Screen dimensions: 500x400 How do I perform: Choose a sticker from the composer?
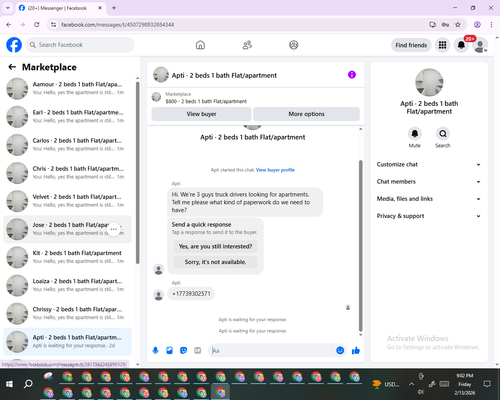click(184, 350)
